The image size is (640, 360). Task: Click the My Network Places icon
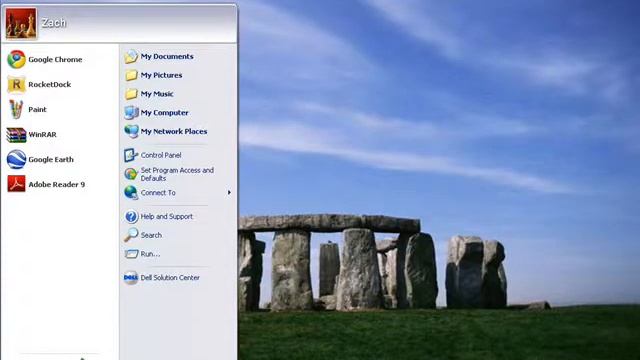pyautogui.click(x=131, y=131)
